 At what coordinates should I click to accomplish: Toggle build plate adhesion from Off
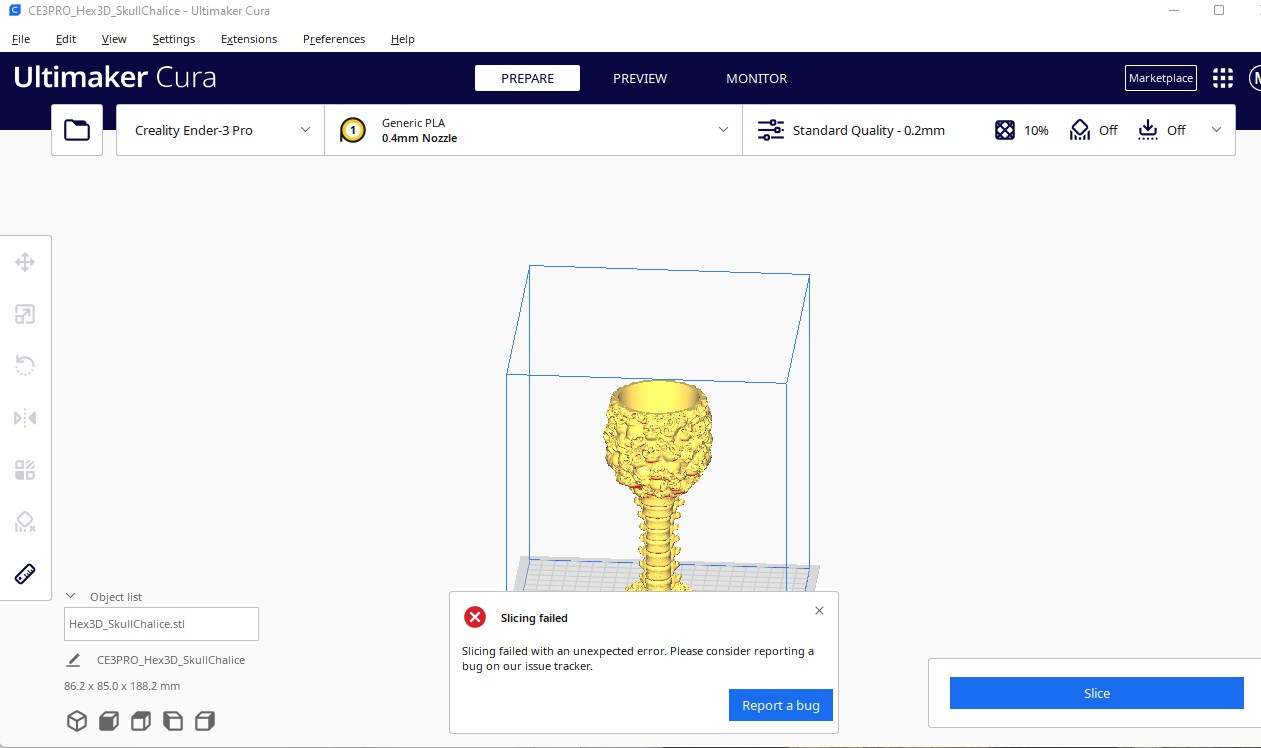coord(1161,129)
